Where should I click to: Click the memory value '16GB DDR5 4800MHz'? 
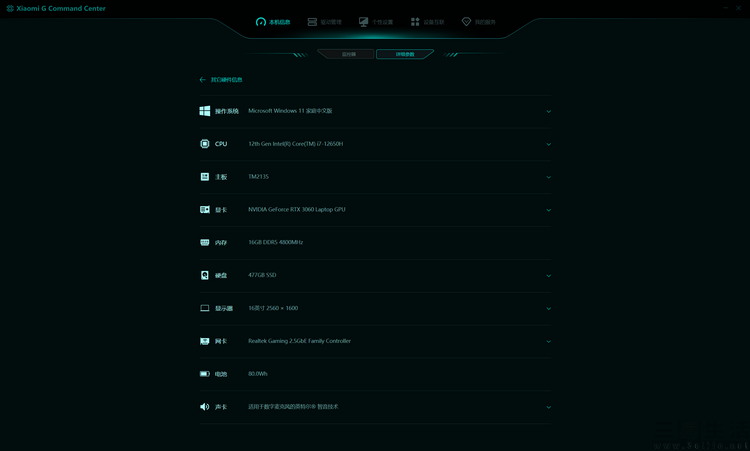tap(276, 242)
